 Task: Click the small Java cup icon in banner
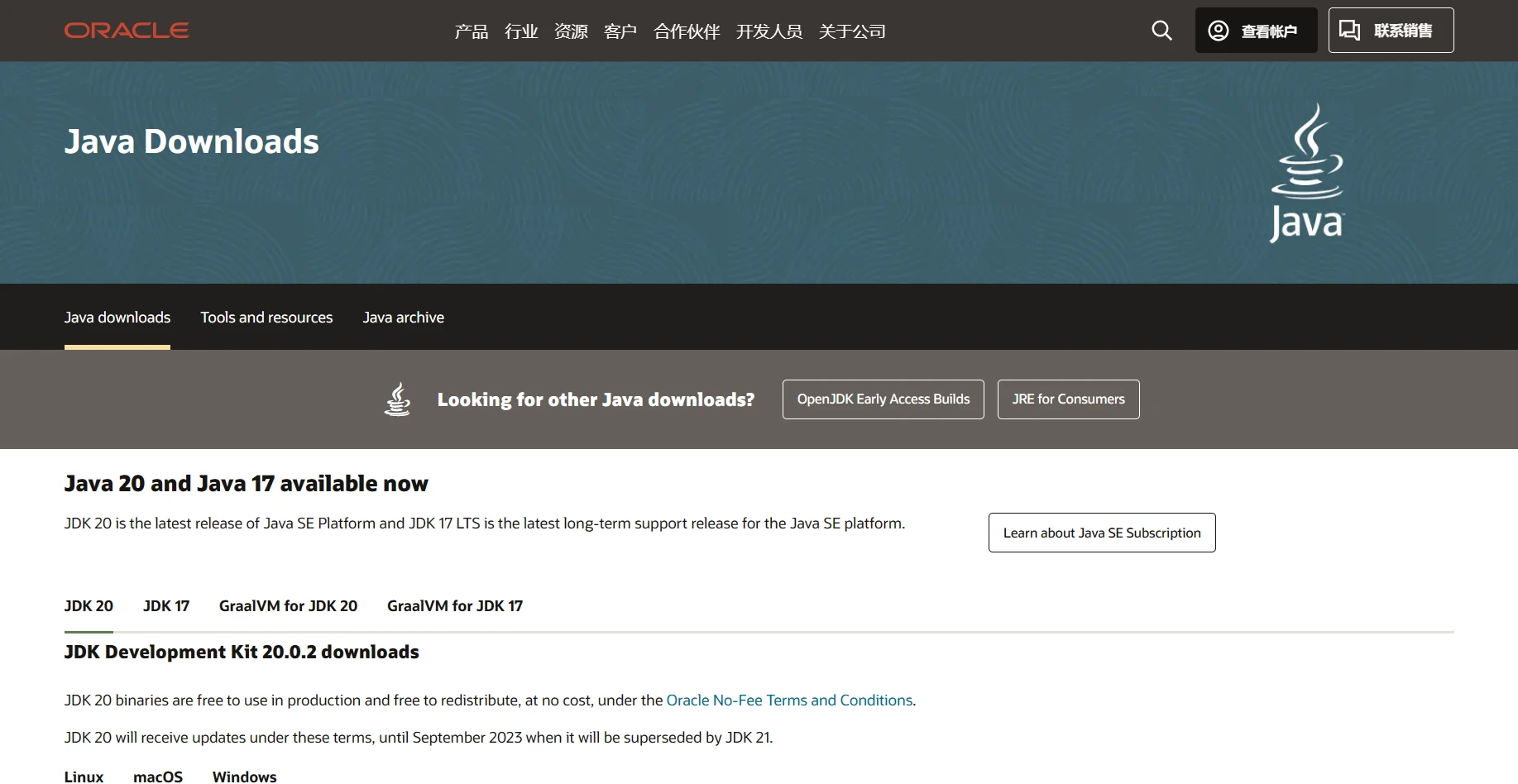(x=398, y=399)
